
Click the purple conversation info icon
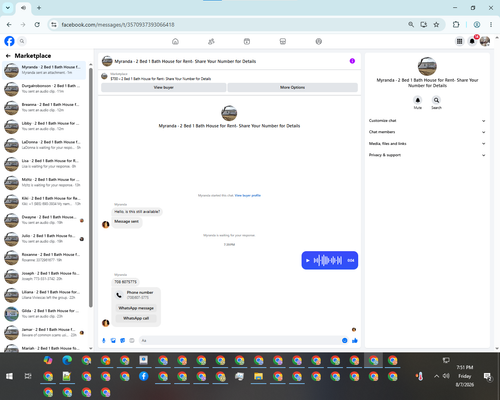352,61
